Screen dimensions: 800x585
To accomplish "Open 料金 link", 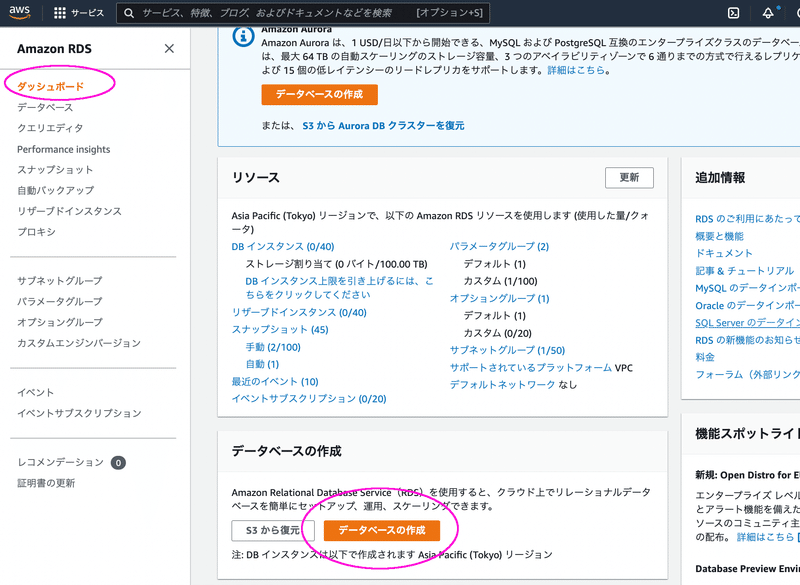I will click(705, 358).
